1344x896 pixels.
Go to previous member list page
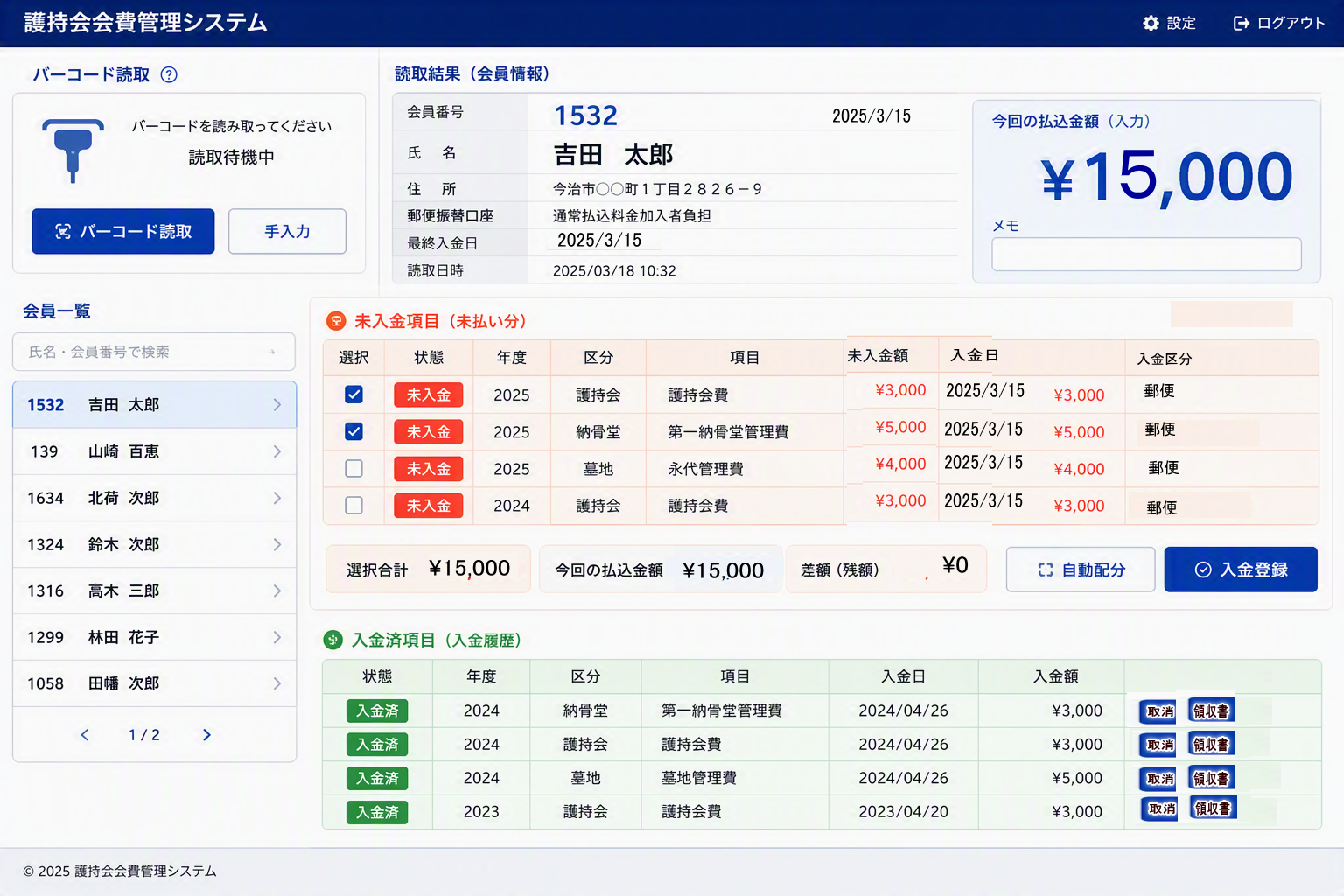[85, 735]
